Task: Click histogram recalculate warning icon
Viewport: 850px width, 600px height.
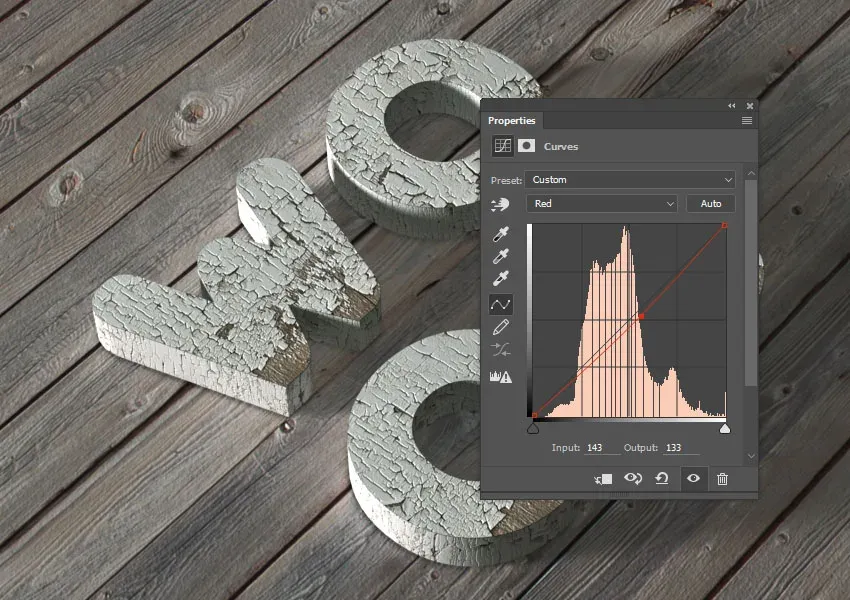Action: point(500,377)
